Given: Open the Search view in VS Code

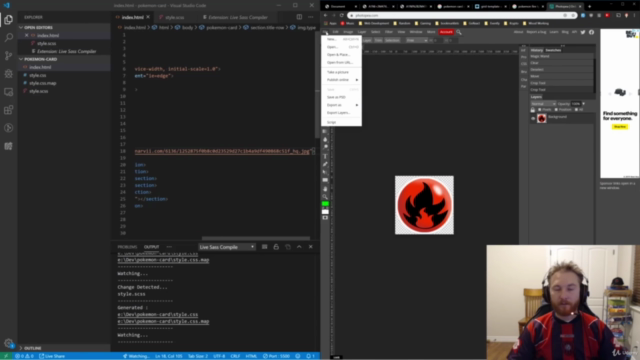Looking at the screenshot, I should tap(8, 38).
